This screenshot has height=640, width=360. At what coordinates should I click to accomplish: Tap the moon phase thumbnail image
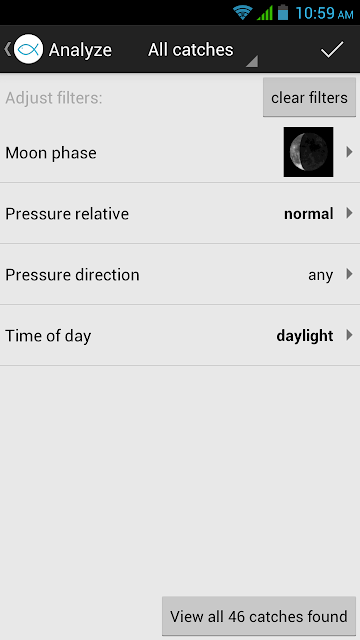(x=309, y=152)
